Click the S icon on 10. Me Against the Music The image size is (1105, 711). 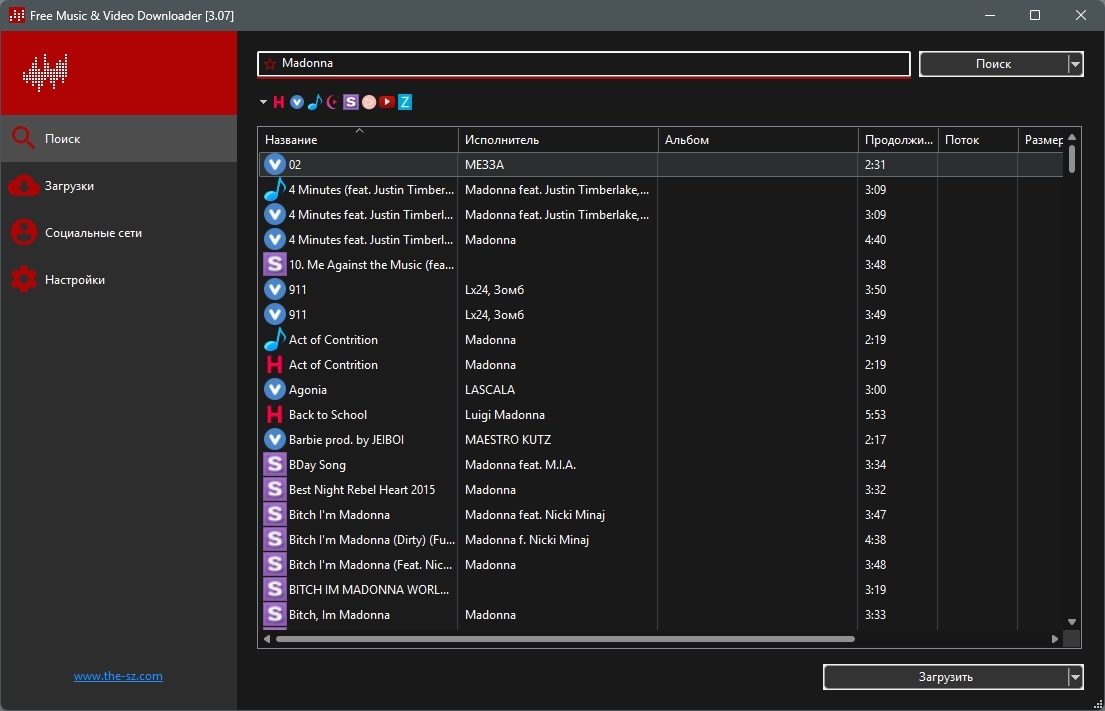[x=275, y=264]
